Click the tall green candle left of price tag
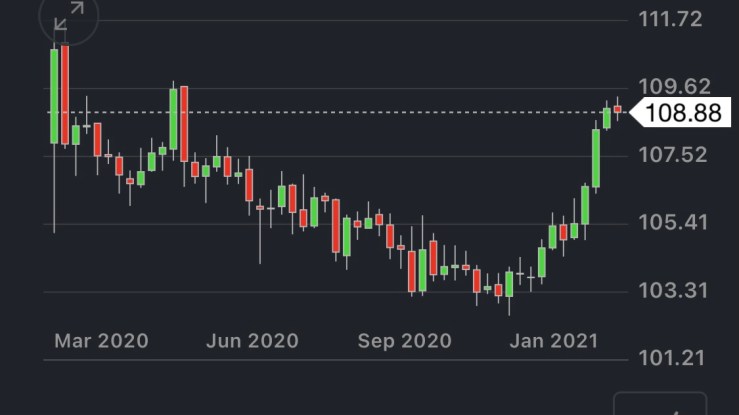Viewport: 739px width, 415px height. [596, 158]
